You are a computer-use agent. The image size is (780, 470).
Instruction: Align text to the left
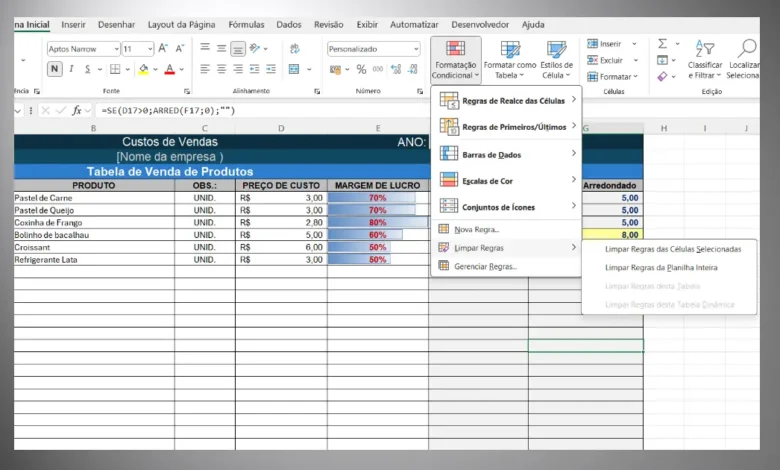205,69
